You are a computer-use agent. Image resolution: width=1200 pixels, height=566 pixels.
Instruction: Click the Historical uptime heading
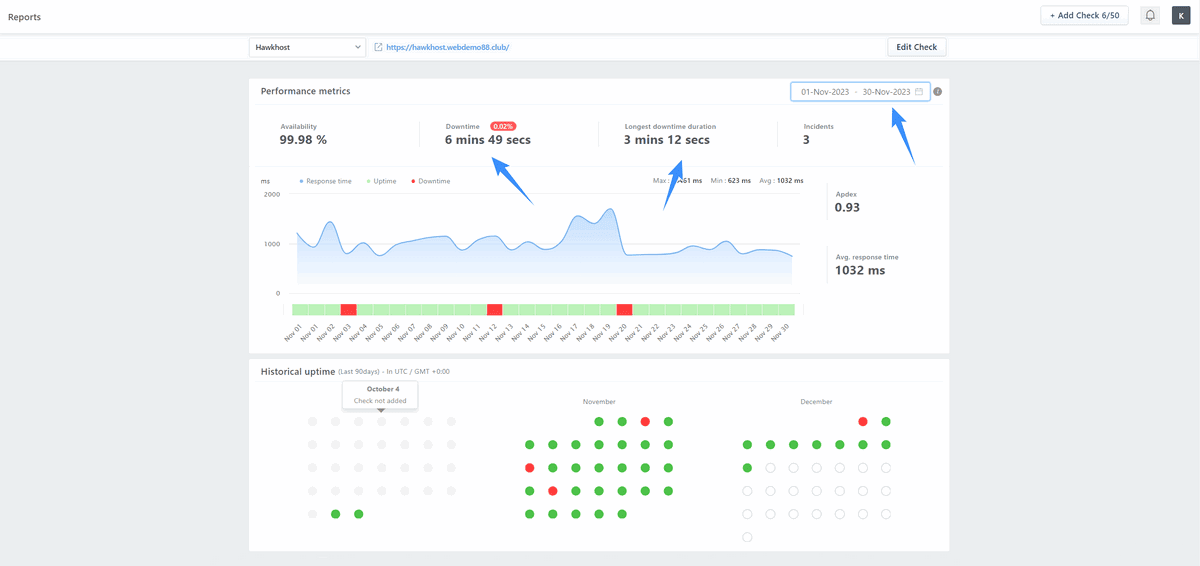coord(297,371)
